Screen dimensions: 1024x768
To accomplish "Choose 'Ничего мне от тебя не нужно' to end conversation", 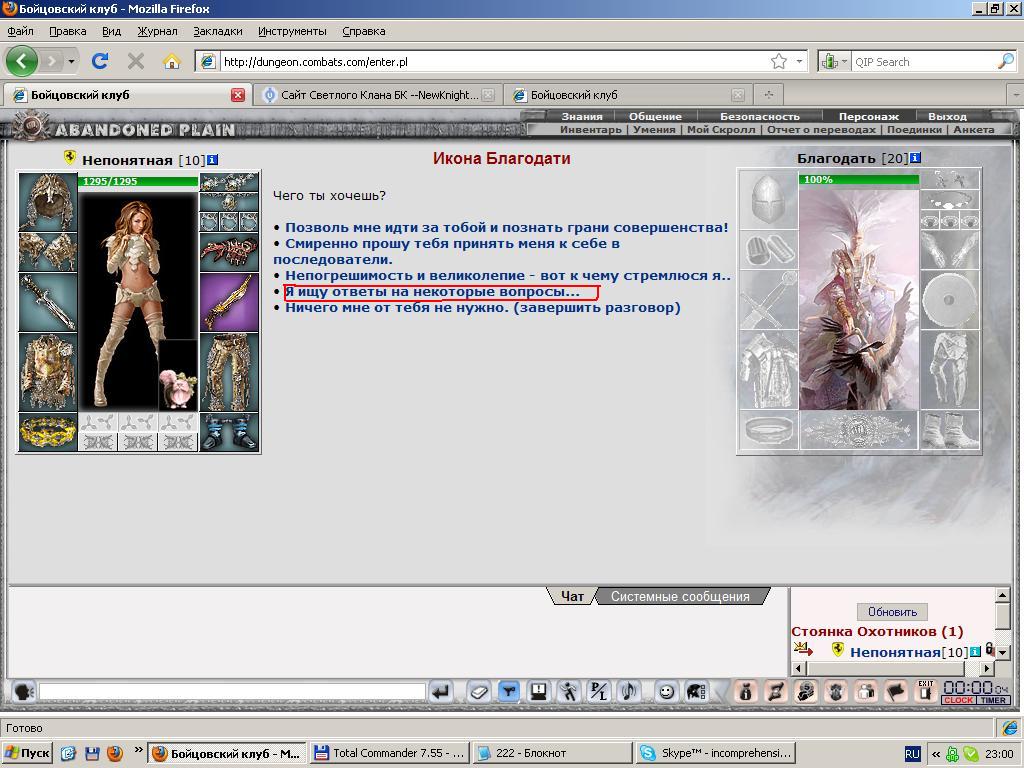I will tap(483, 308).
